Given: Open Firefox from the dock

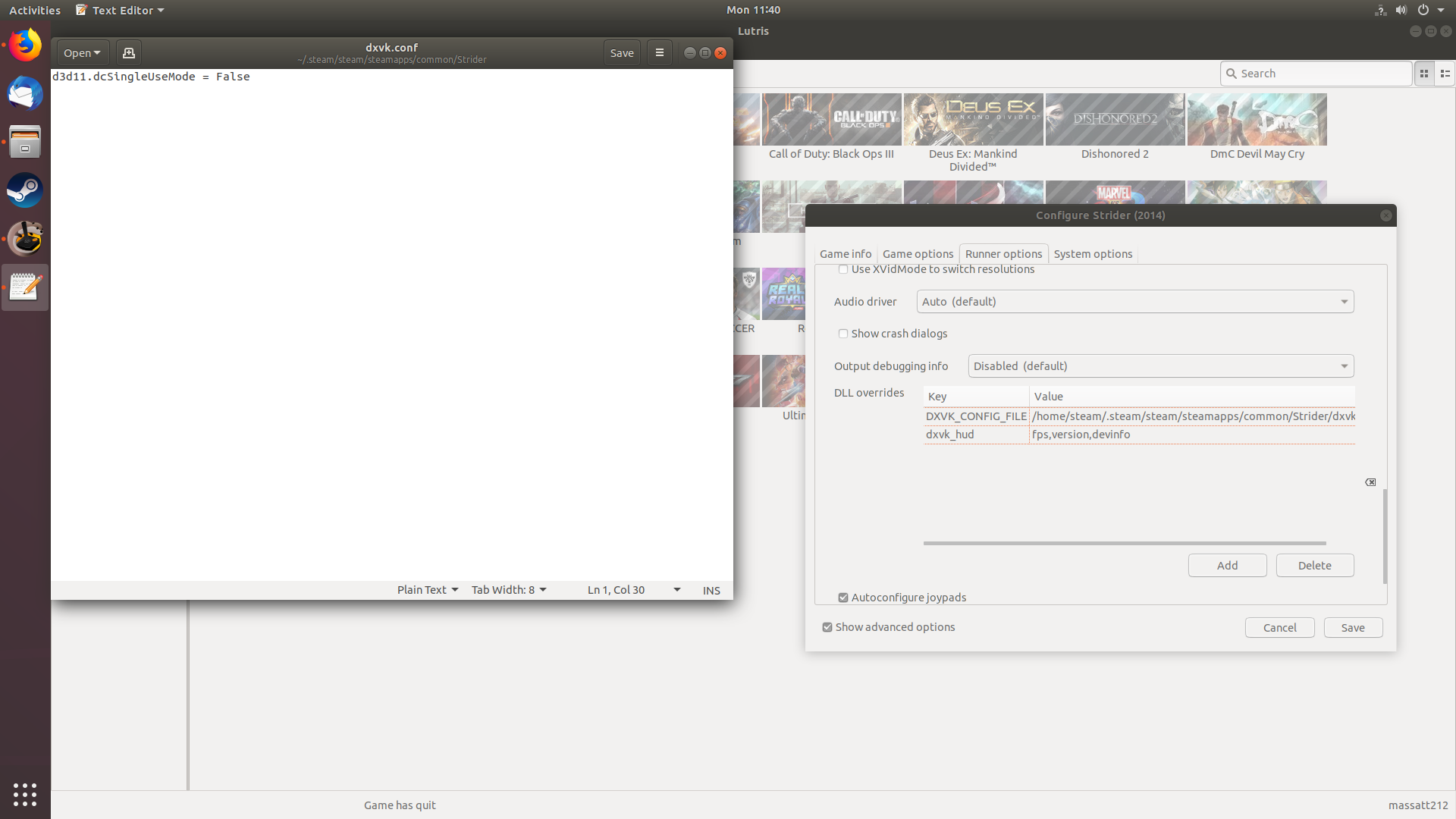Looking at the screenshot, I should [x=25, y=45].
